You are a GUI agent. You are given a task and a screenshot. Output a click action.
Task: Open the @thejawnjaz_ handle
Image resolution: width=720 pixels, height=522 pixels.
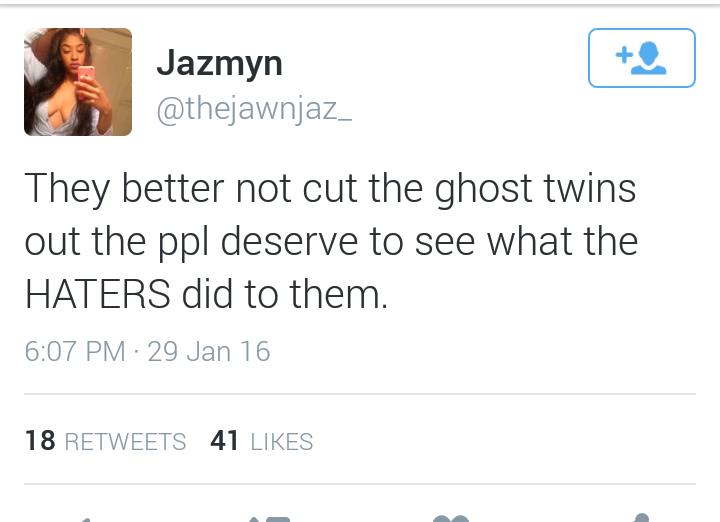click(x=254, y=109)
